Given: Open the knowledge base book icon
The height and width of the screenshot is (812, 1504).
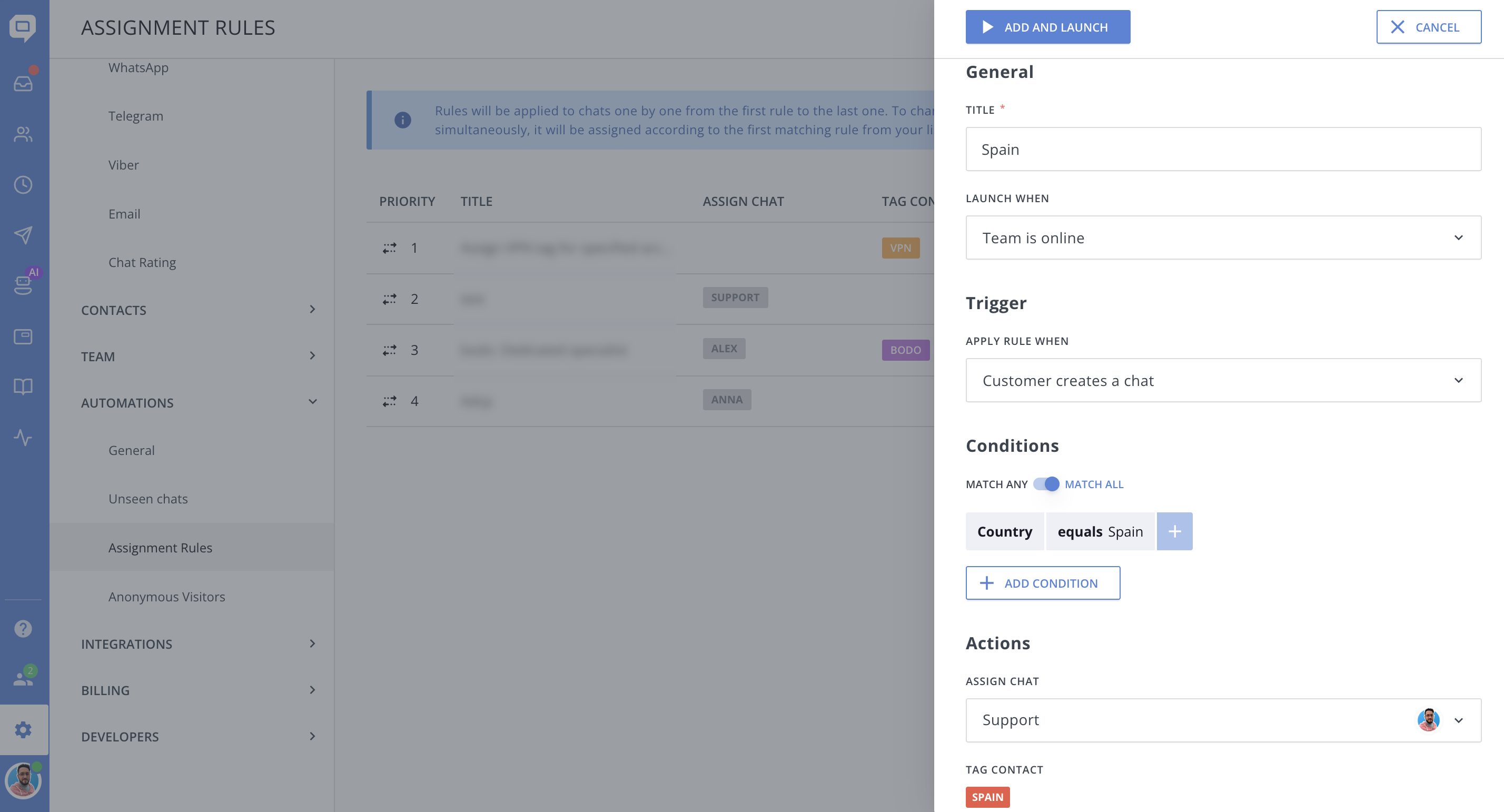Looking at the screenshot, I should tap(23, 387).
